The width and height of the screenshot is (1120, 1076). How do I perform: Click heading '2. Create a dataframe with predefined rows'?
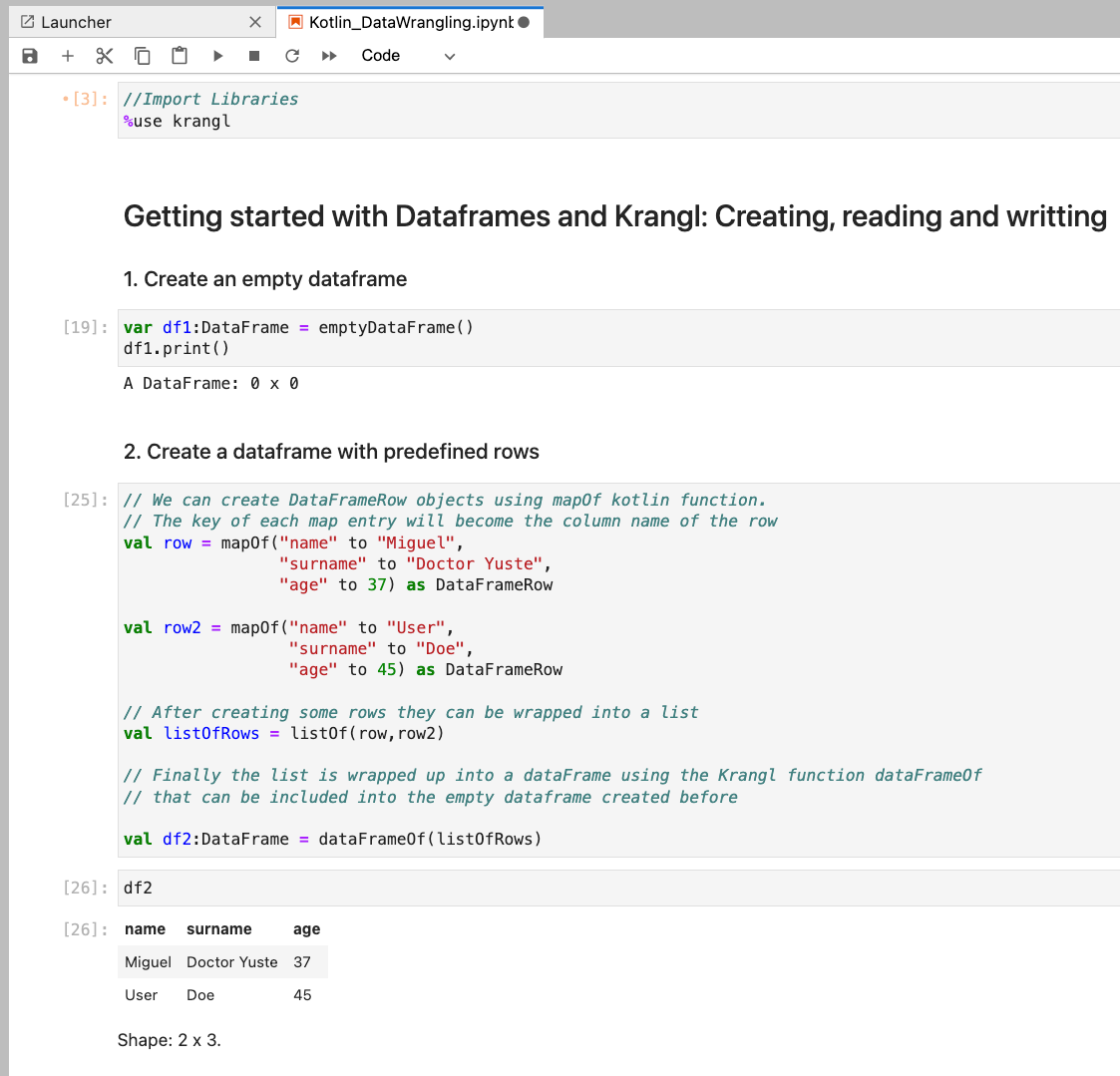click(331, 452)
